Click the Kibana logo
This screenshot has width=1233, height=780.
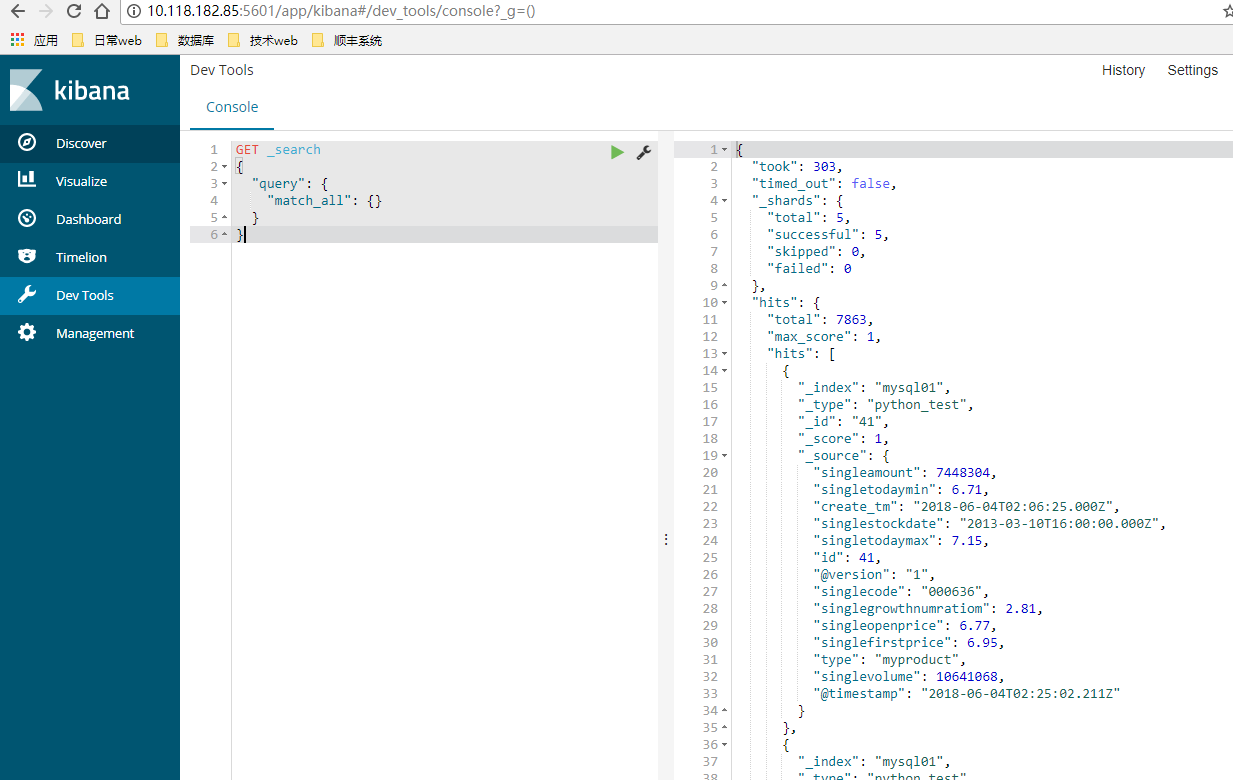[70, 90]
